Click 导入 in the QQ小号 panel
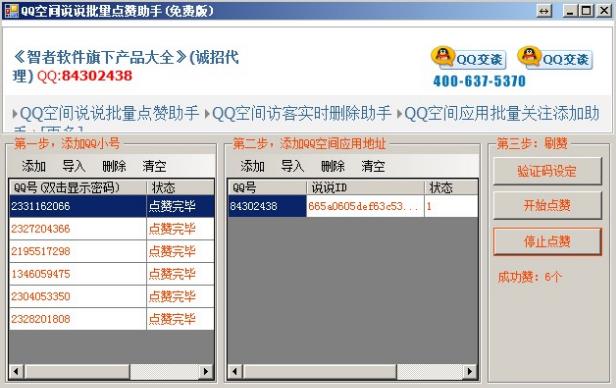The image size is (616, 388). coord(74,166)
